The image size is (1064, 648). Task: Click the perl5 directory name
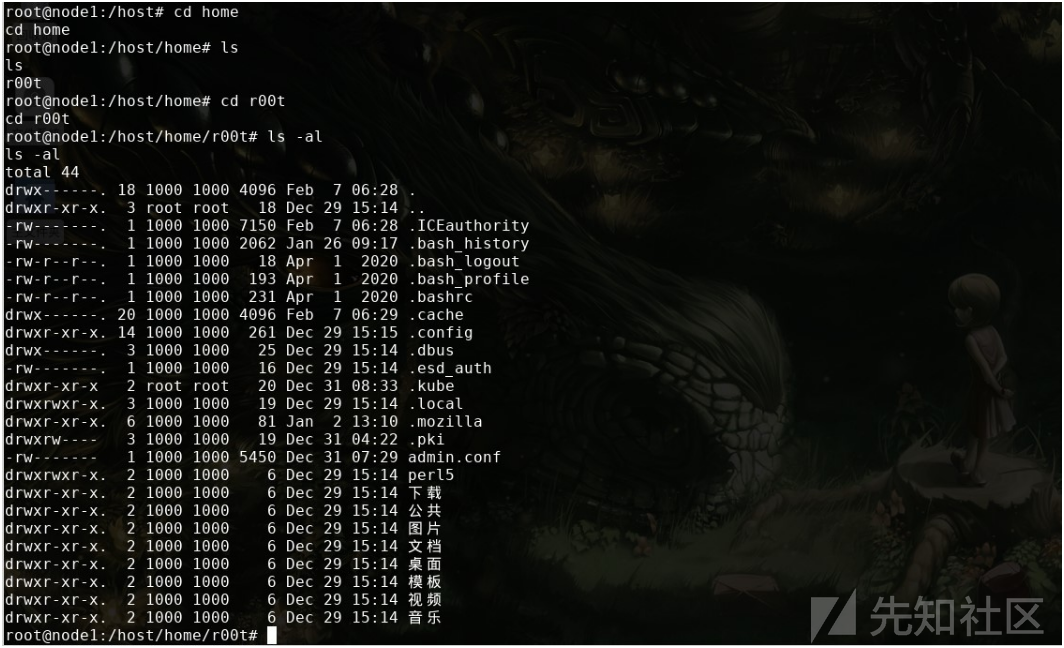point(431,475)
